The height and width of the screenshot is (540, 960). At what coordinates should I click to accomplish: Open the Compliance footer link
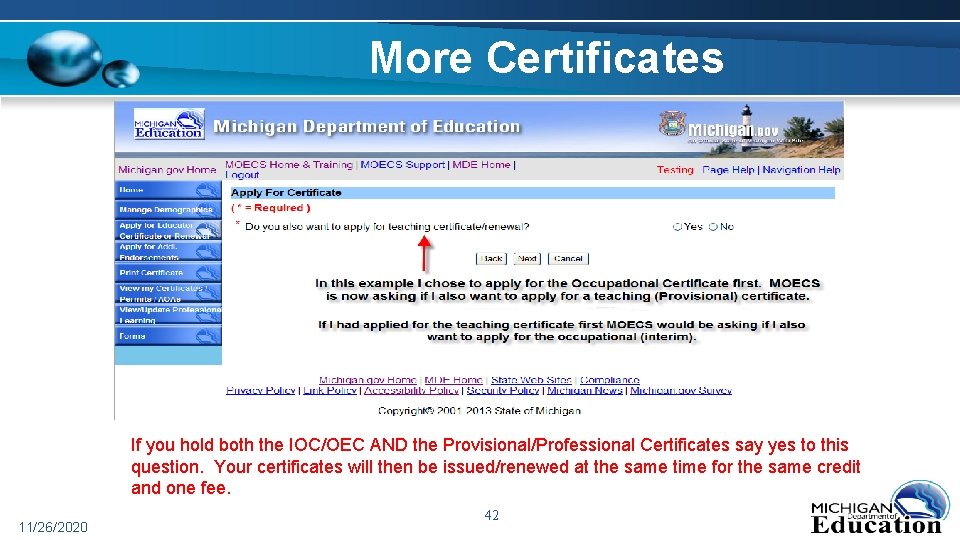click(x=610, y=380)
